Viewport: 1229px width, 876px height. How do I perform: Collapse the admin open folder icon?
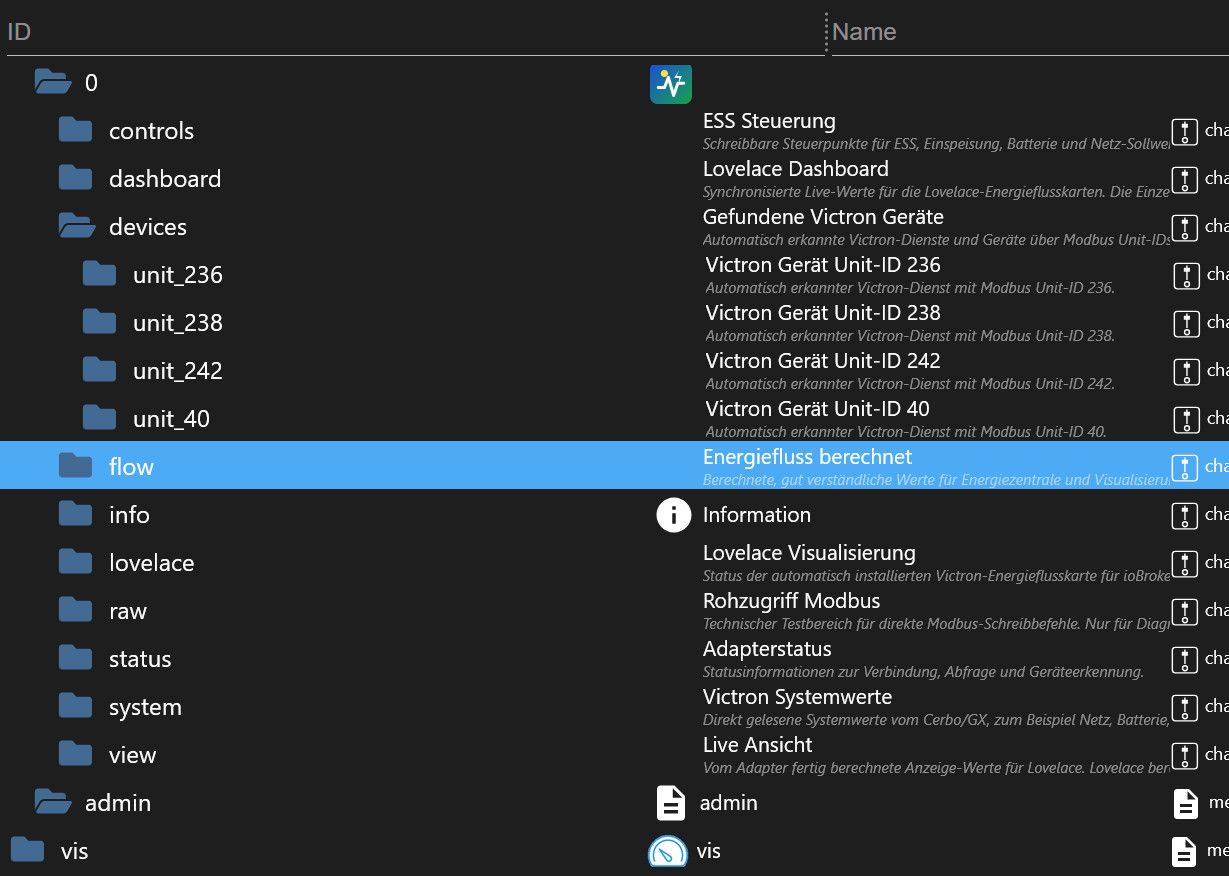pos(52,802)
